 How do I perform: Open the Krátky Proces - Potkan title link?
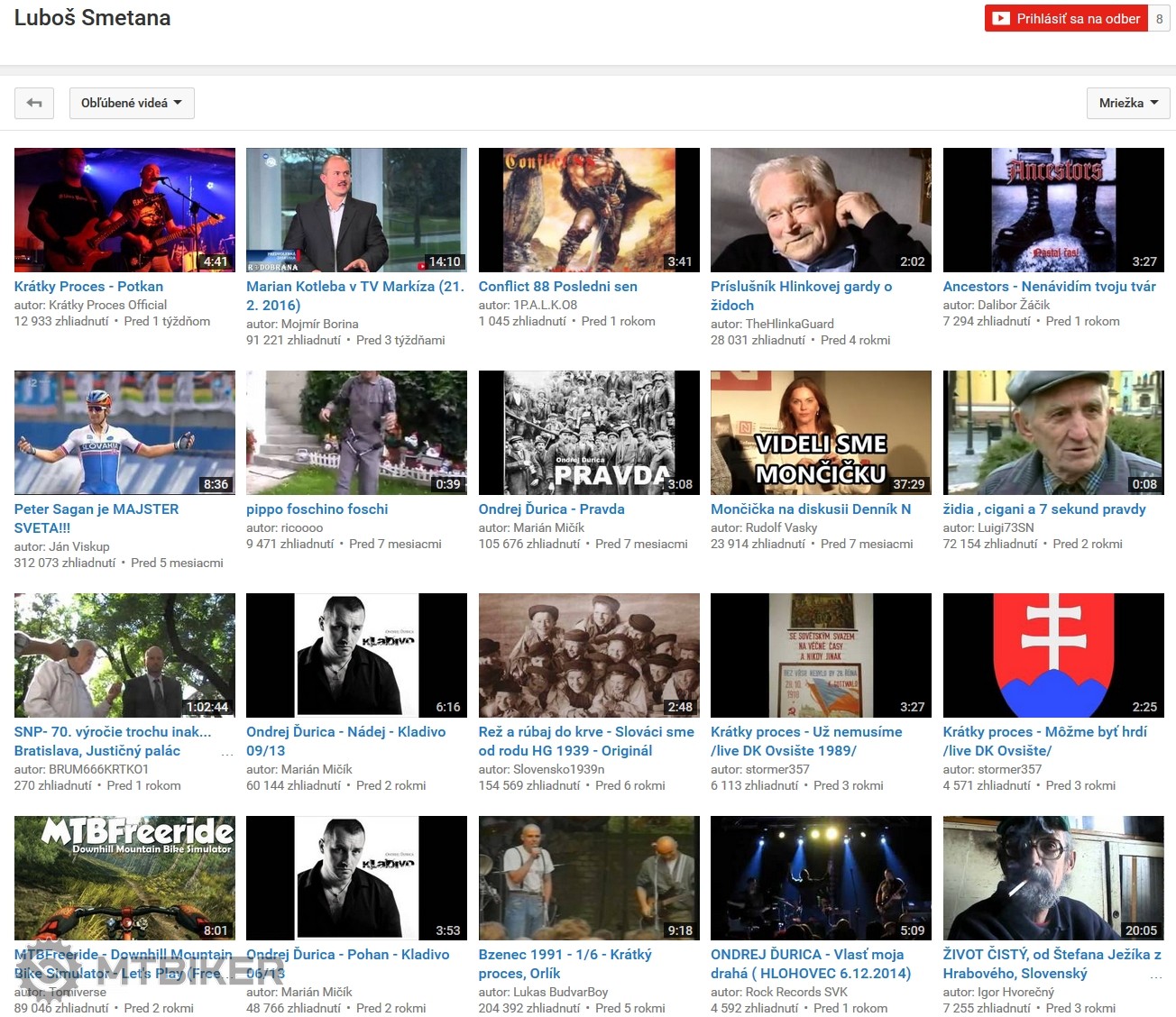coord(88,286)
